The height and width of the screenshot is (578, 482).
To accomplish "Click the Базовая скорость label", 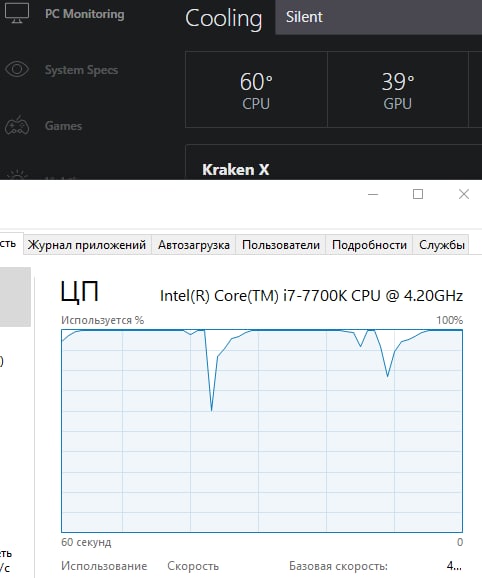I will (338, 566).
